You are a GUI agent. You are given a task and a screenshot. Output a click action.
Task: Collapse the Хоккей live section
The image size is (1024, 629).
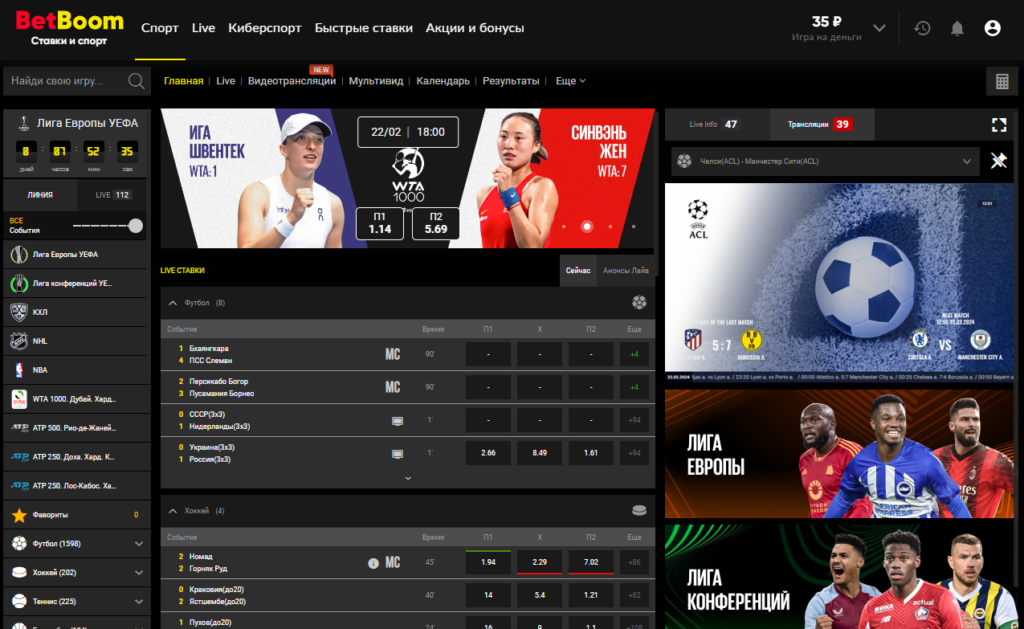coord(172,511)
